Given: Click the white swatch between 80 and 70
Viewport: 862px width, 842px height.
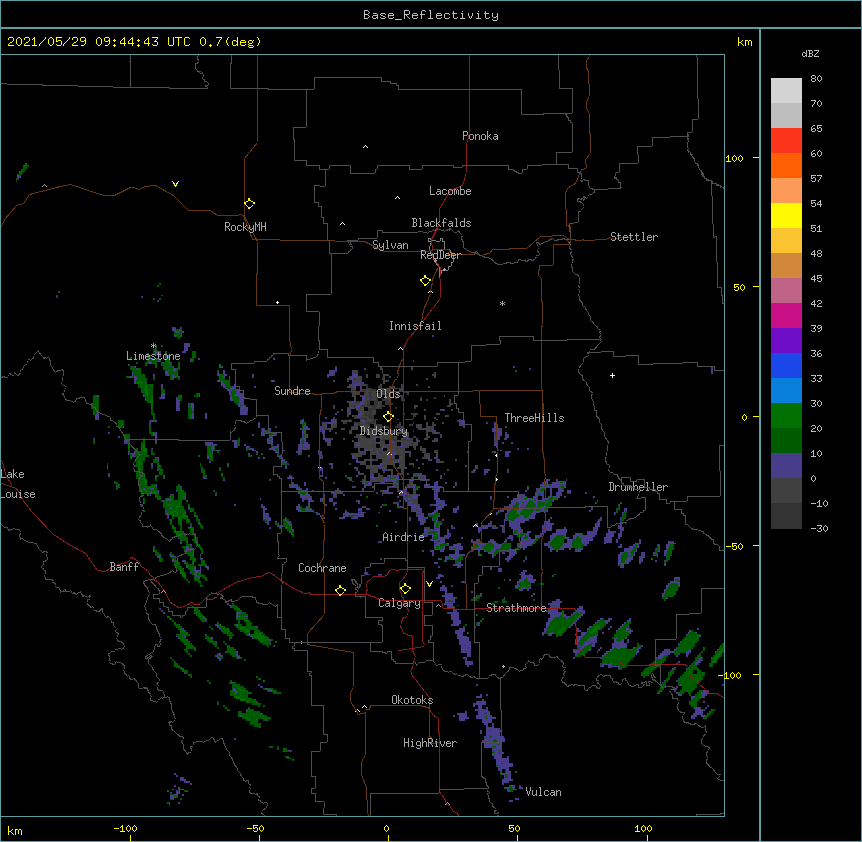Looking at the screenshot, I should (x=786, y=91).
